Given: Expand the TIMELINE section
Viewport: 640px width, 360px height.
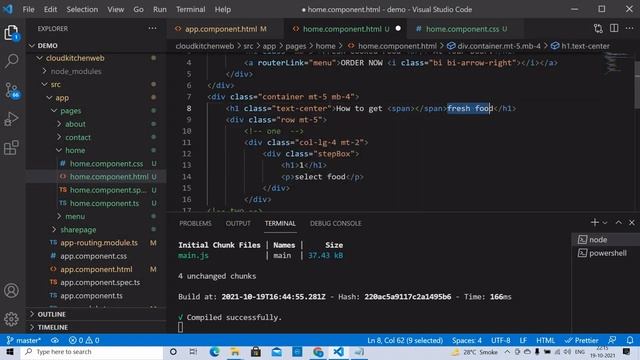Looking at the screenshot, I should (96, 327).
